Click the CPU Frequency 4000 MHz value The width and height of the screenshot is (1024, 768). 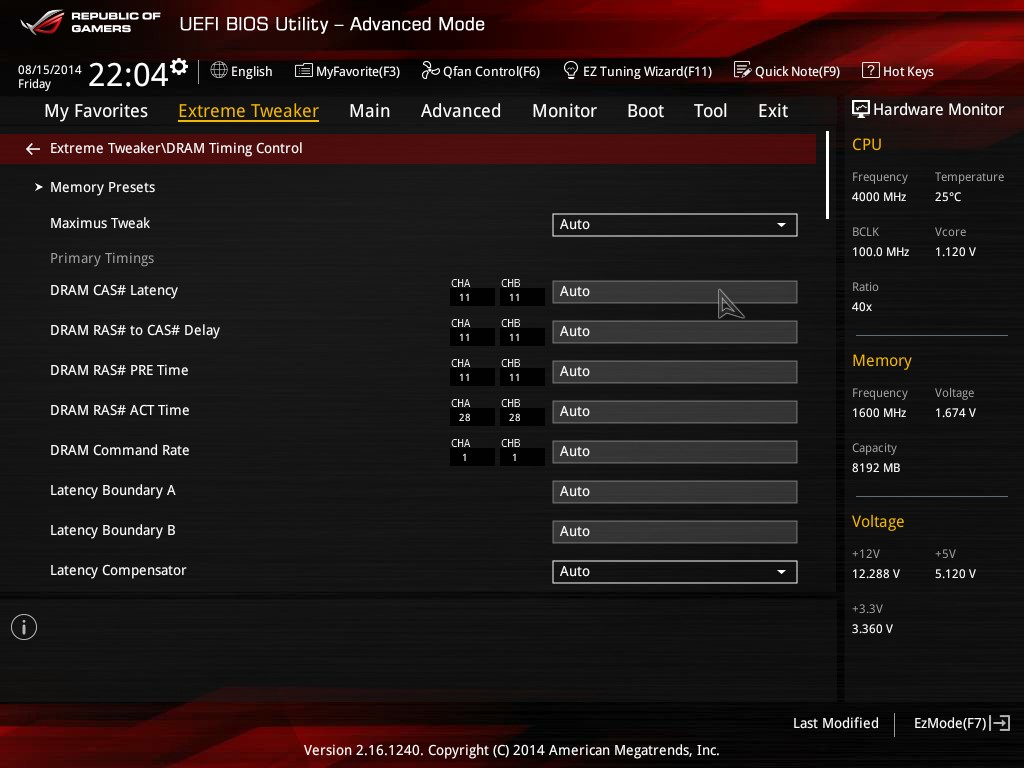click(878, 197)
